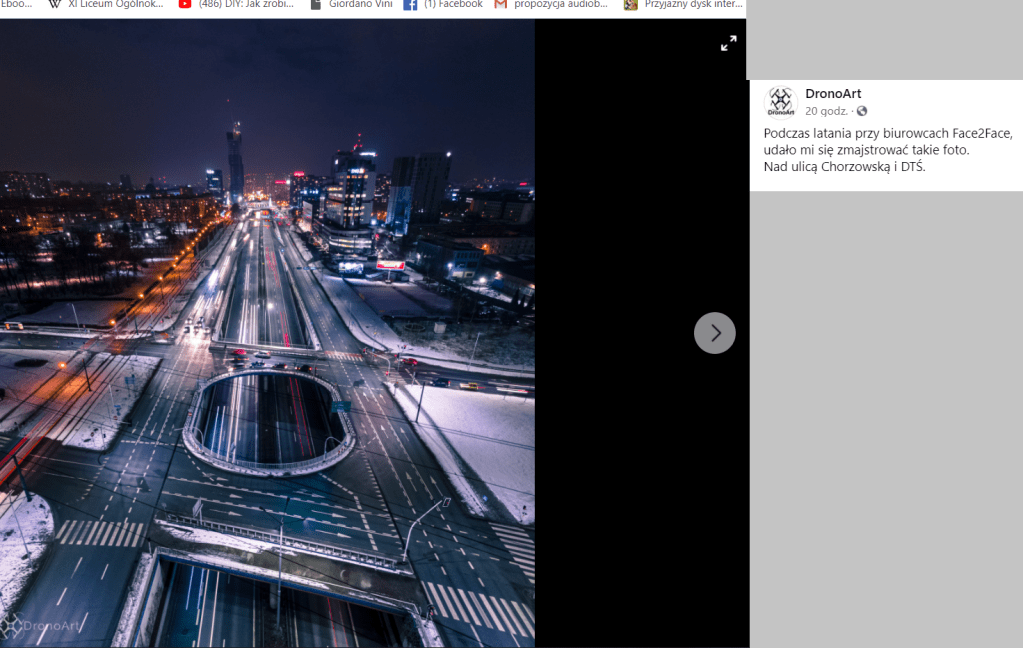Click the post caption about Face2Face
This screenshot has width=1023, height=648.
887,149
